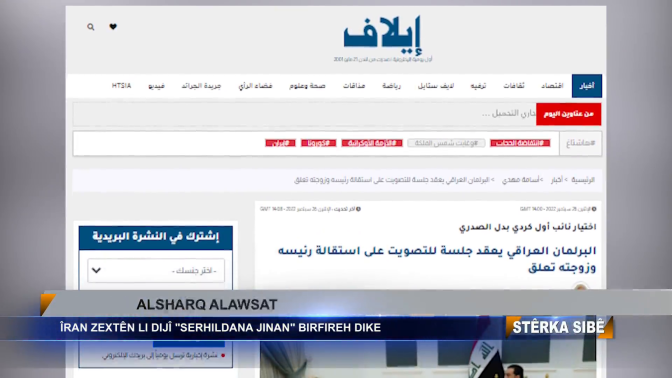Open the أسامة مهدي breadcrumb link
672x378 pixels.
522,180
